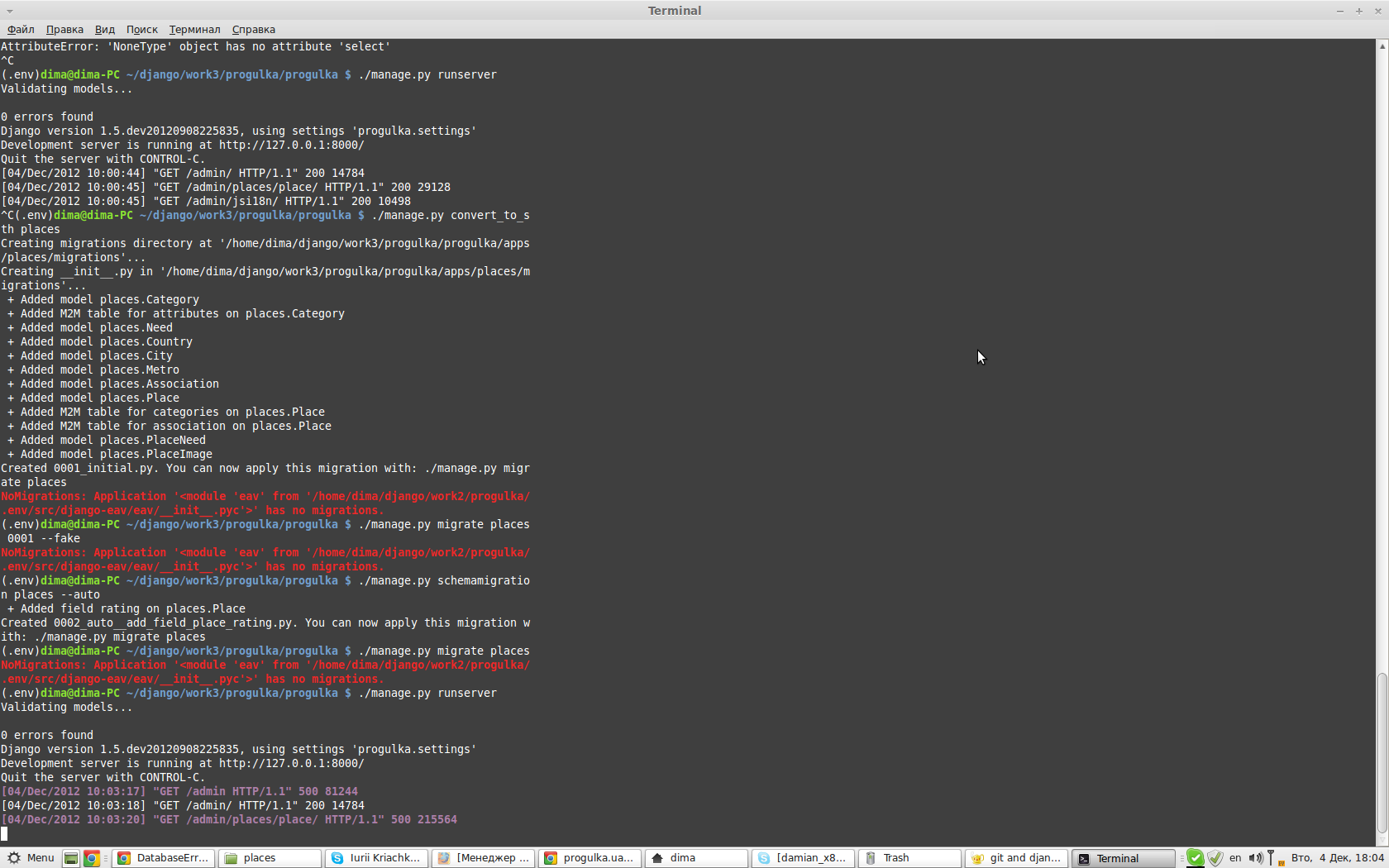The width and height of the screenshot is (1389, 868).
Task: Launch Chrome from the panel quick launcher
Action: coord(92,858)
